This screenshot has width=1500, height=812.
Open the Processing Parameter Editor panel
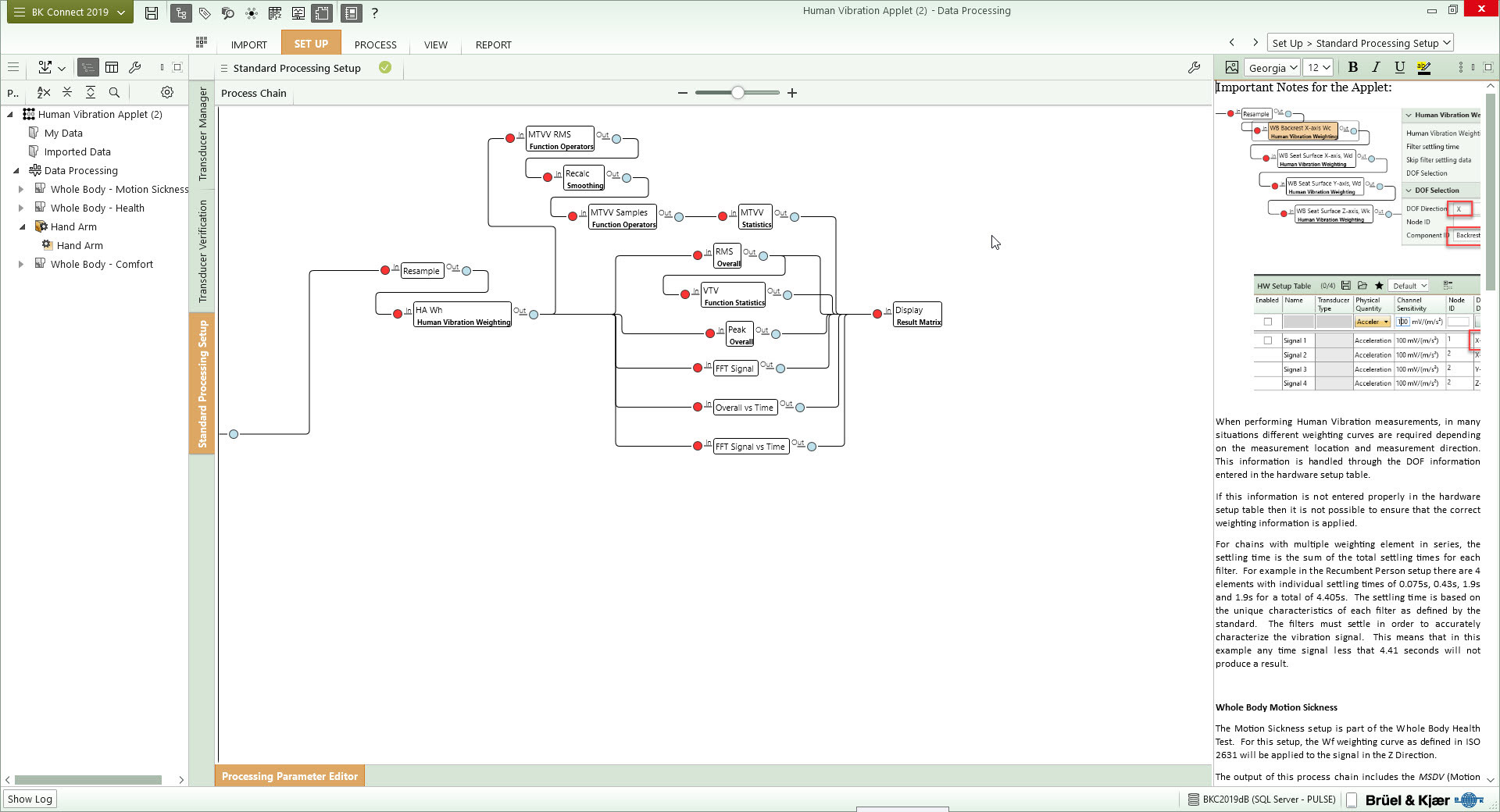tap(289, 776)
